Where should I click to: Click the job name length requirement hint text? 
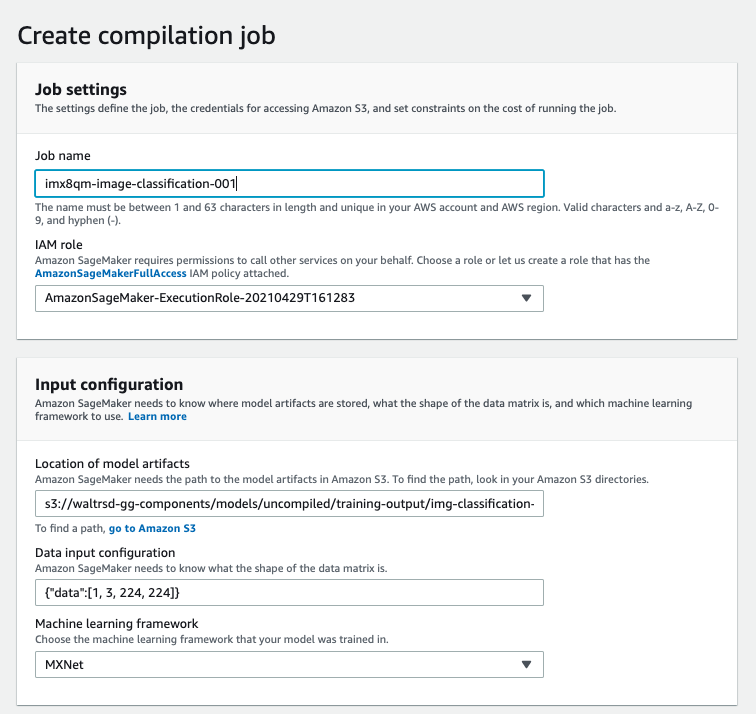pos(377,214)
